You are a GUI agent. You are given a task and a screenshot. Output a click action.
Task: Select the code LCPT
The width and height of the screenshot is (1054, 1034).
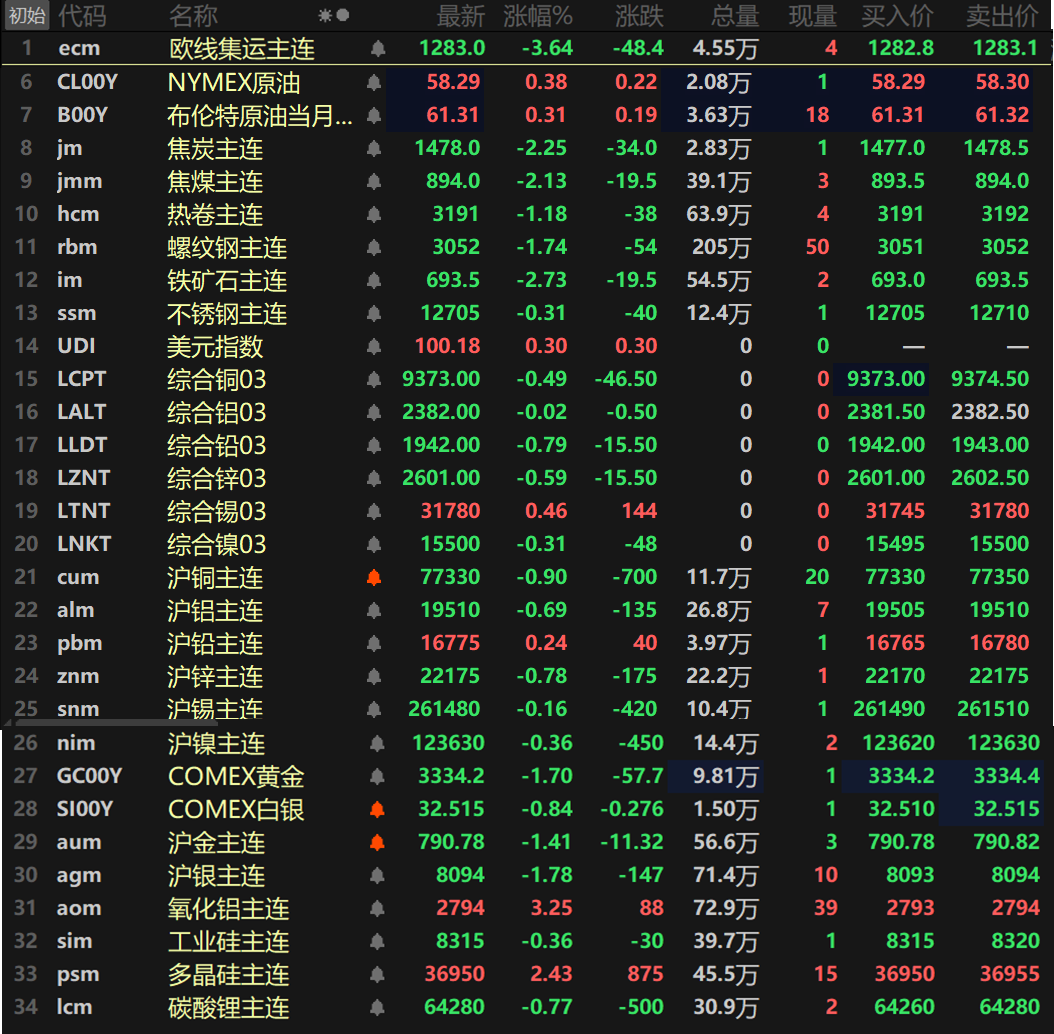coord(82,379)
